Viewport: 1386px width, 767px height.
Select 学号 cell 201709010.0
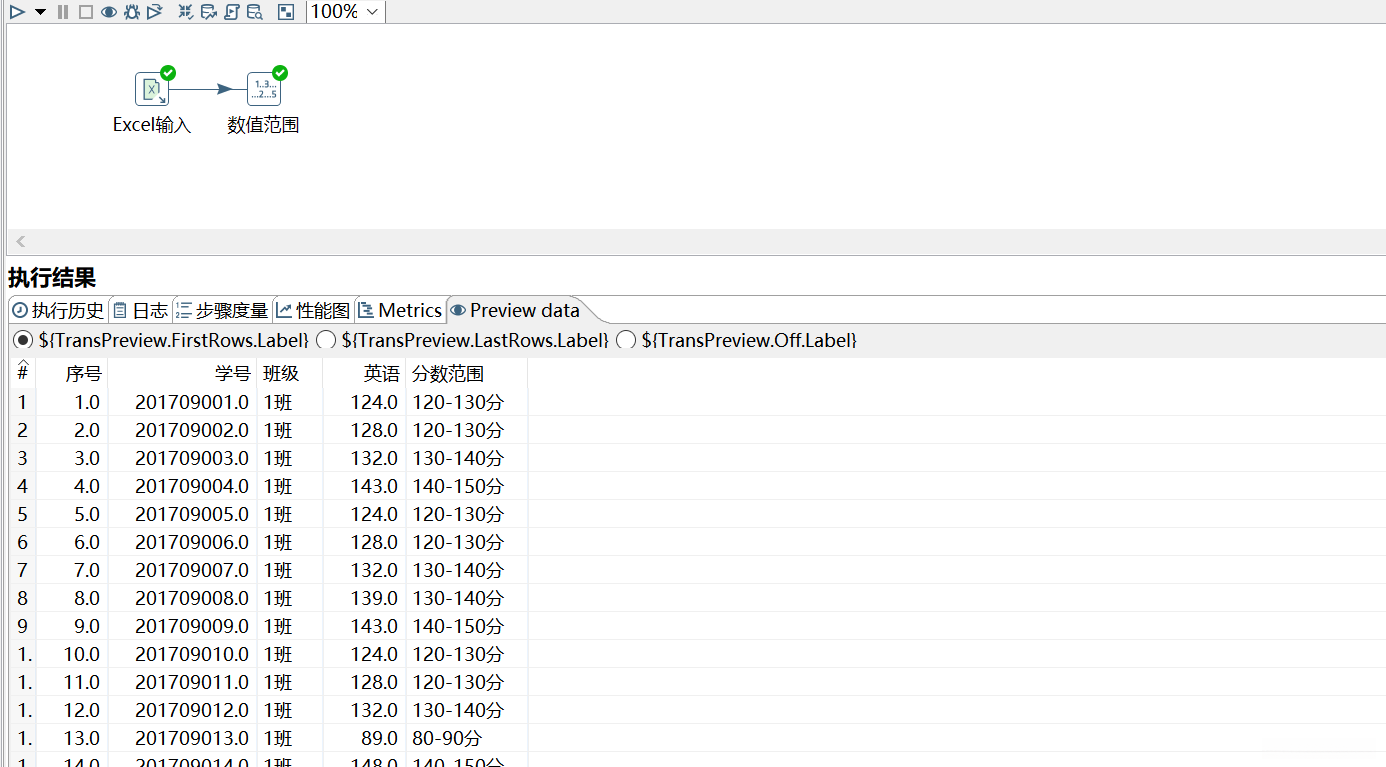(182, 654)
